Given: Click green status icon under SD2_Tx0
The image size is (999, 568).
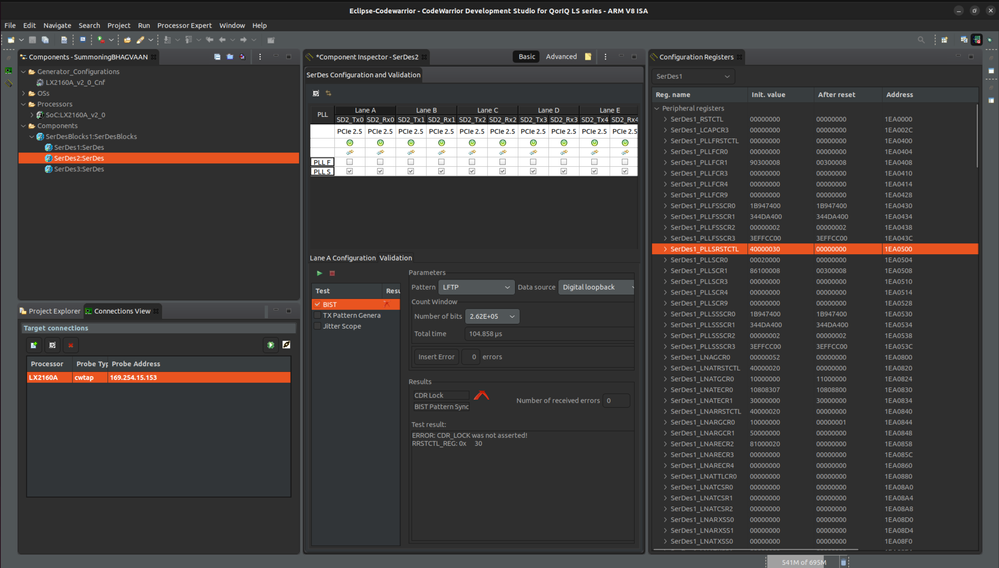Looking at the screenshot, I should (349, 143).
